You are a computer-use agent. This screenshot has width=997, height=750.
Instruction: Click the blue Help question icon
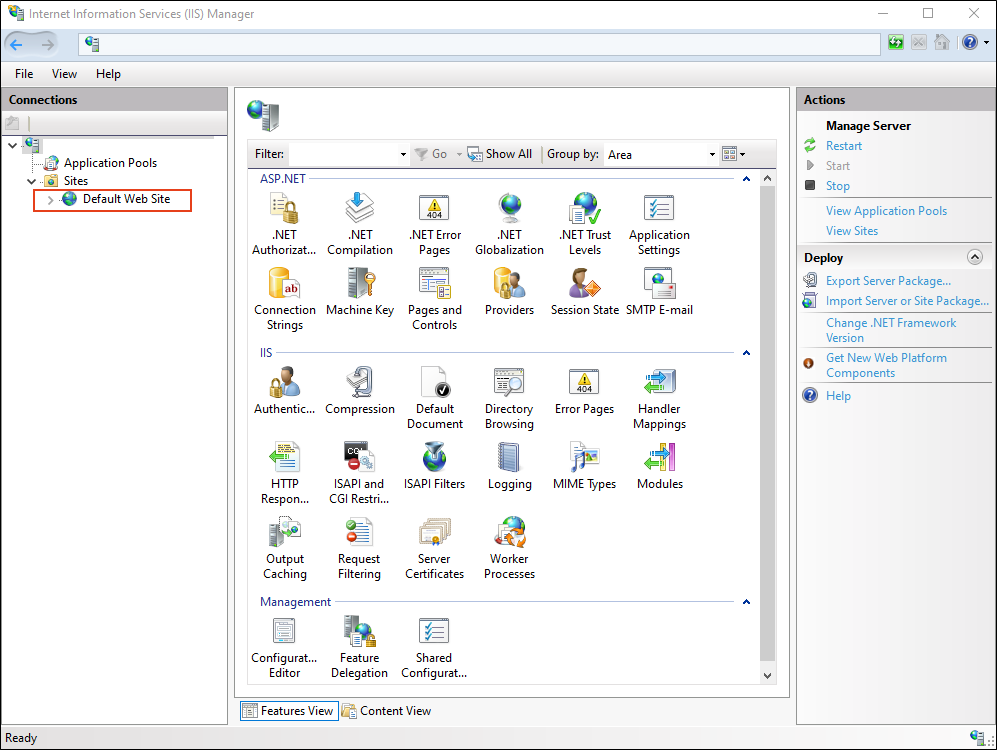click(x=970, y=43)
